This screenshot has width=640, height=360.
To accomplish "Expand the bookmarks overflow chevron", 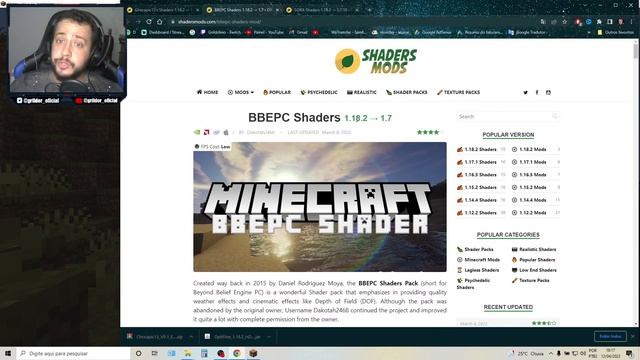I will point(588,32).
